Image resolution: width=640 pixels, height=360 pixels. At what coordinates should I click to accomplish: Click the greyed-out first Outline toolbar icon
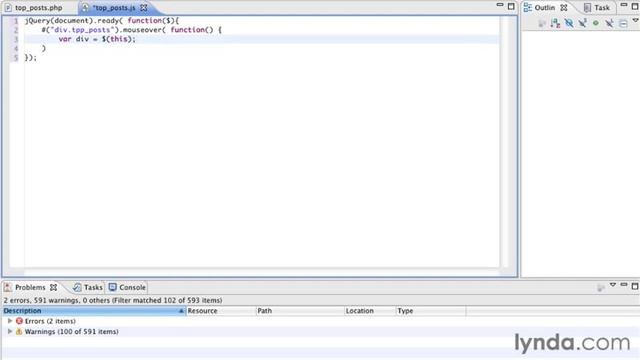click(542, 24)
